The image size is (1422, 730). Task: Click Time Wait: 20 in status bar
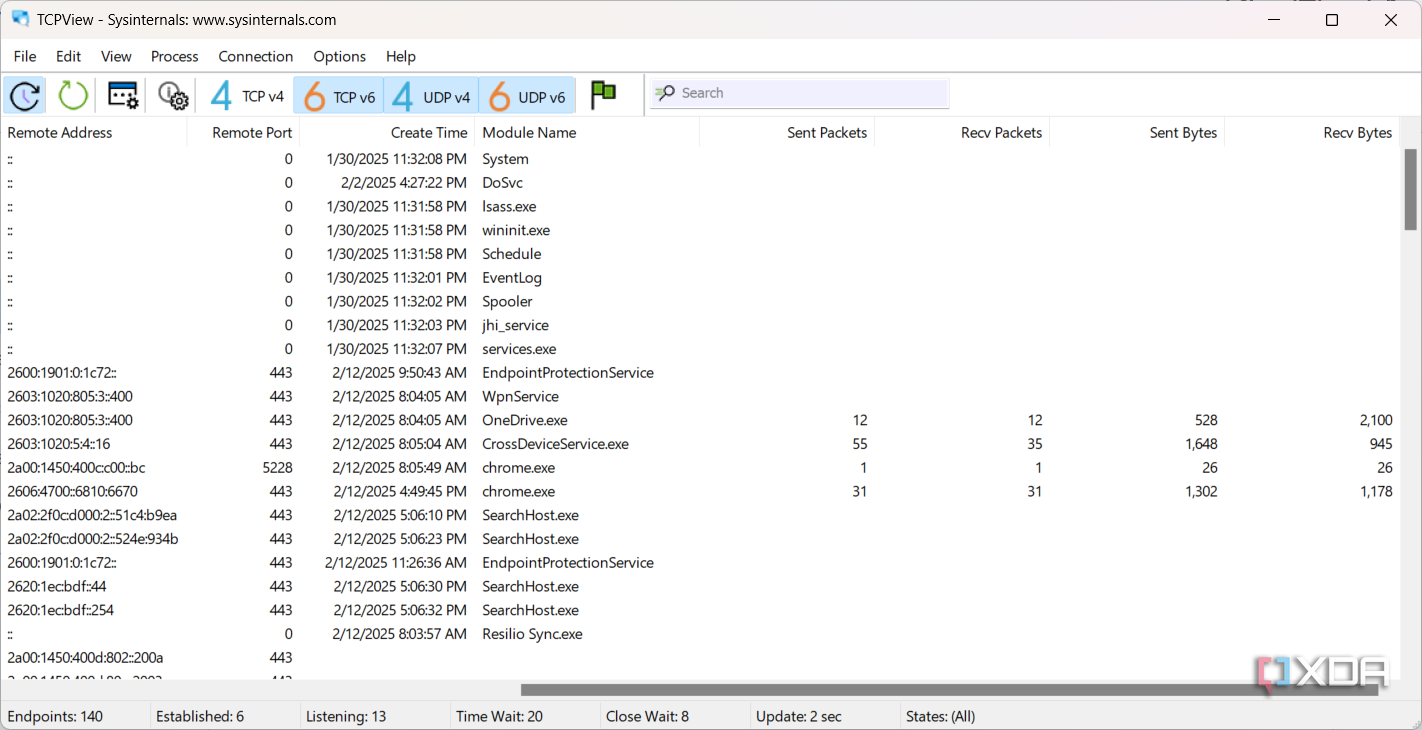point(499,717)
